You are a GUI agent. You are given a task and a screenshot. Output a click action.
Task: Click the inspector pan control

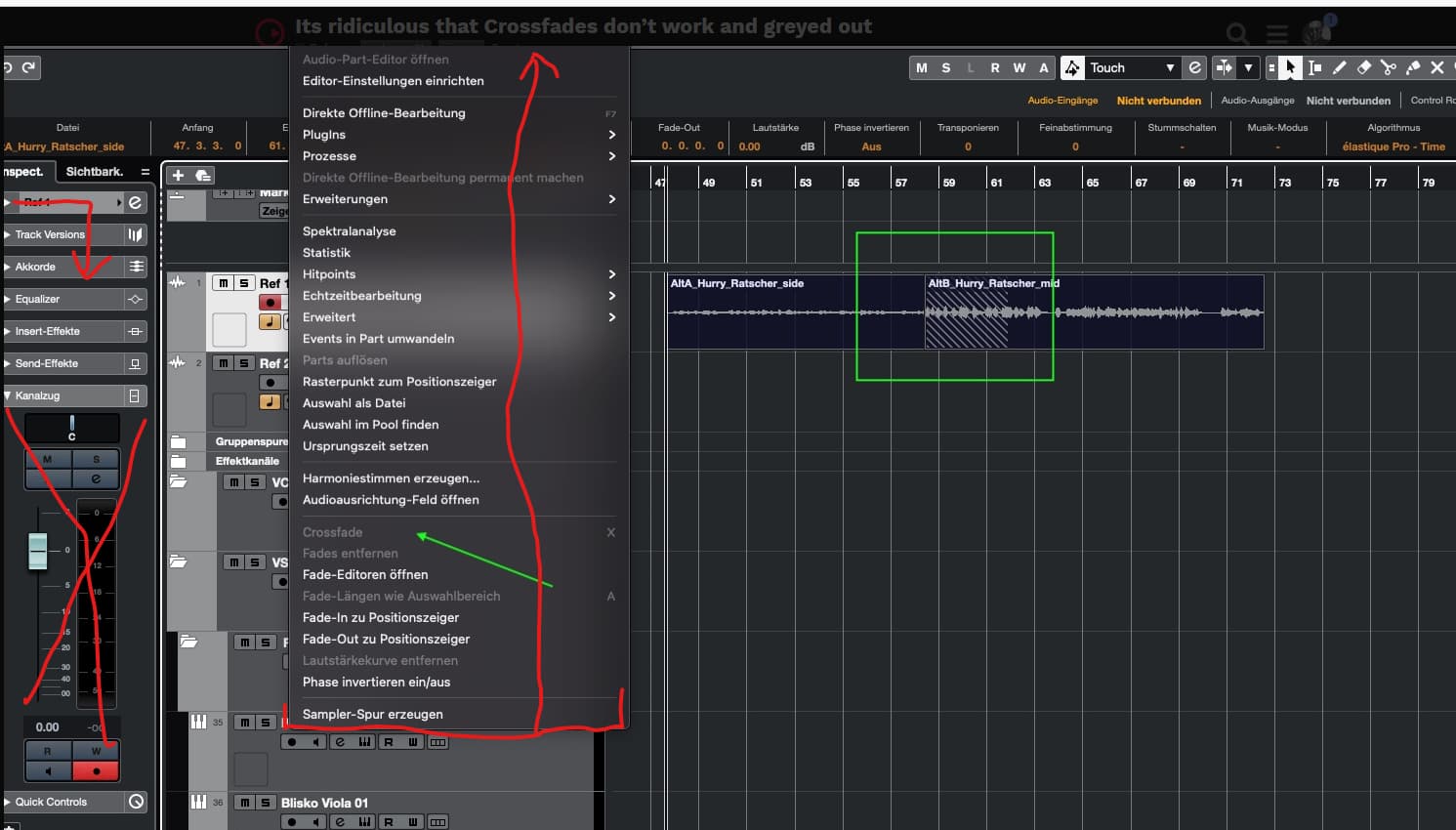(71, 428)
